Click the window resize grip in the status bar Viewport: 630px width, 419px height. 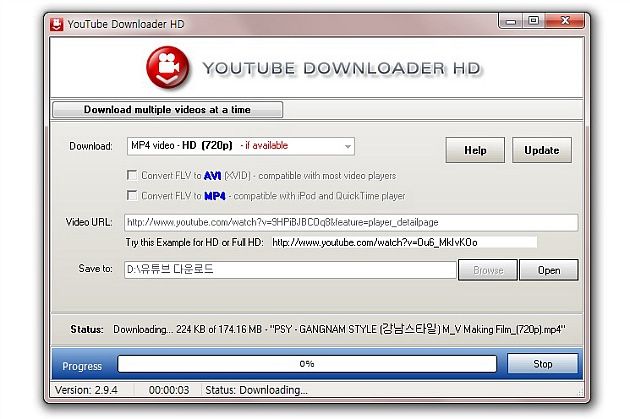point(580,393)
